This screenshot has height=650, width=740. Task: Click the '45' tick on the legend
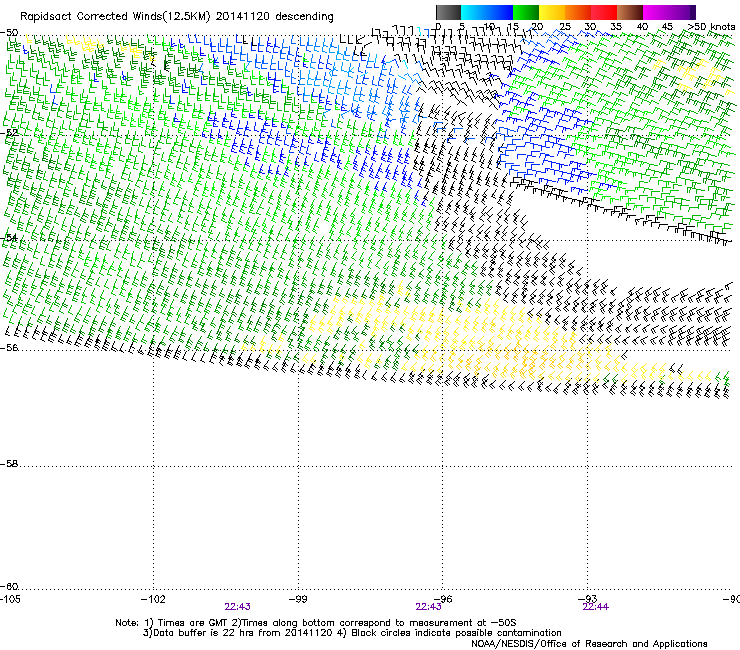tap(667, 27)
